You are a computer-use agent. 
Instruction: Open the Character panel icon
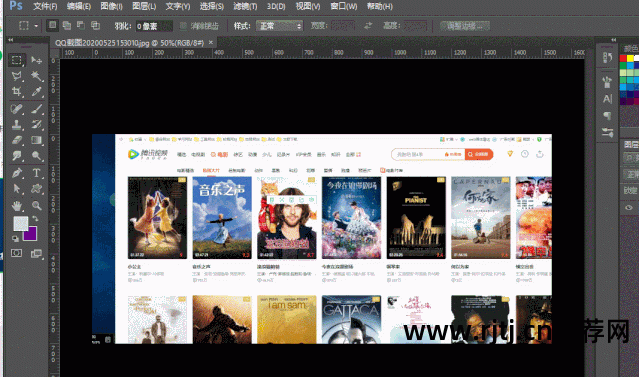coord(607,99)
